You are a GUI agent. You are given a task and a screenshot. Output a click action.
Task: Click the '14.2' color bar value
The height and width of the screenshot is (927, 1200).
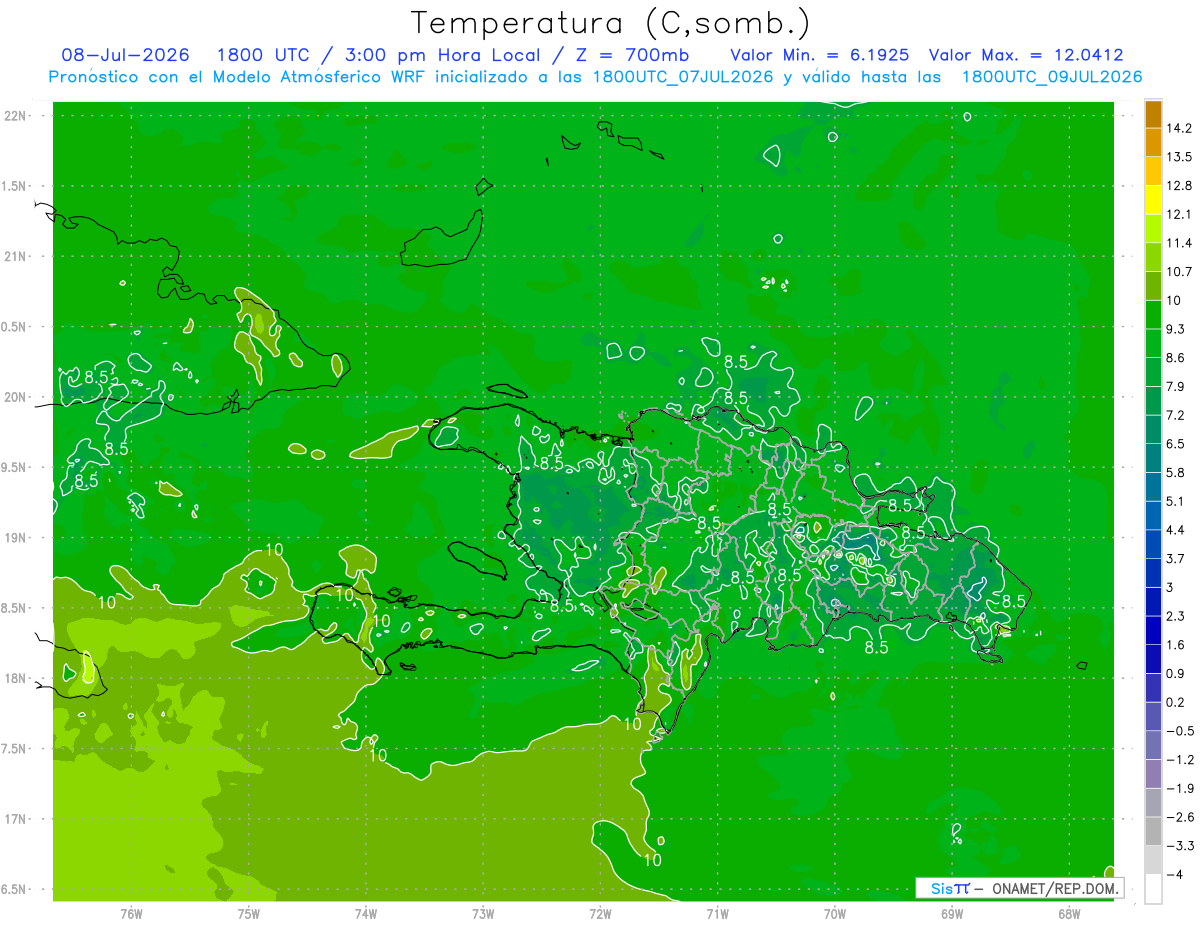tap(1180, 128)
